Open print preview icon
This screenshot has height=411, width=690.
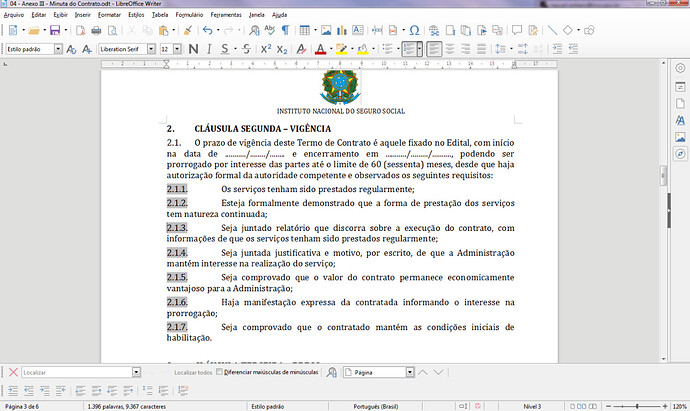click(112, 30)
